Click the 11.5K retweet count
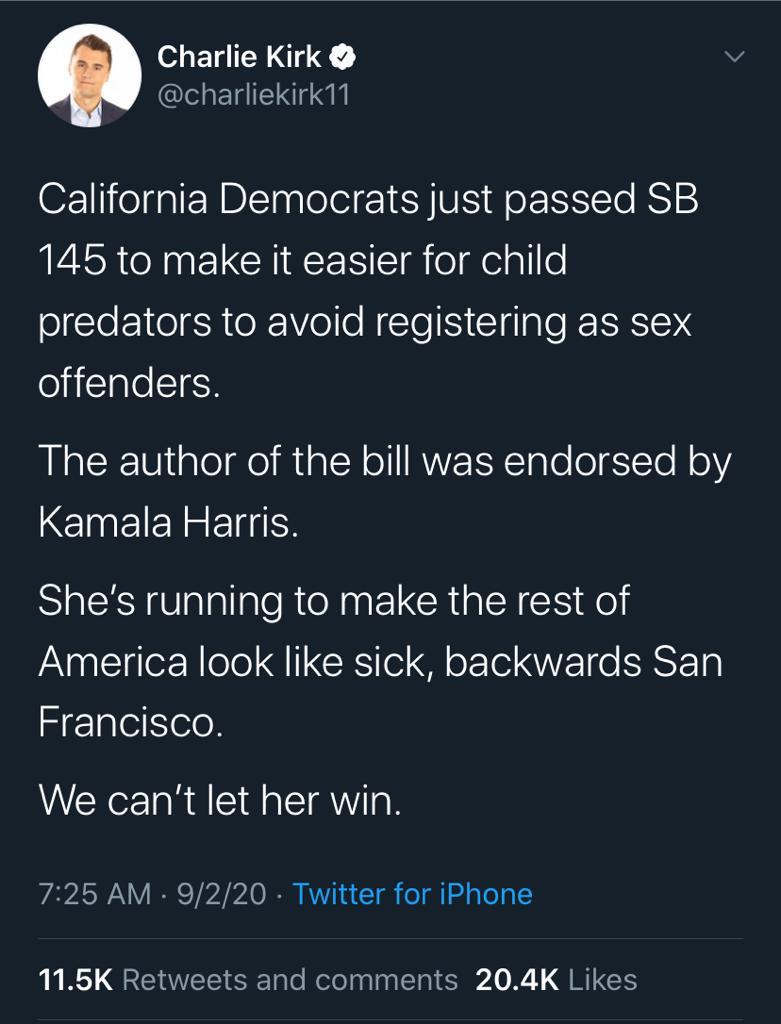This screenshot has height=1024, width=781. (75, 979)
